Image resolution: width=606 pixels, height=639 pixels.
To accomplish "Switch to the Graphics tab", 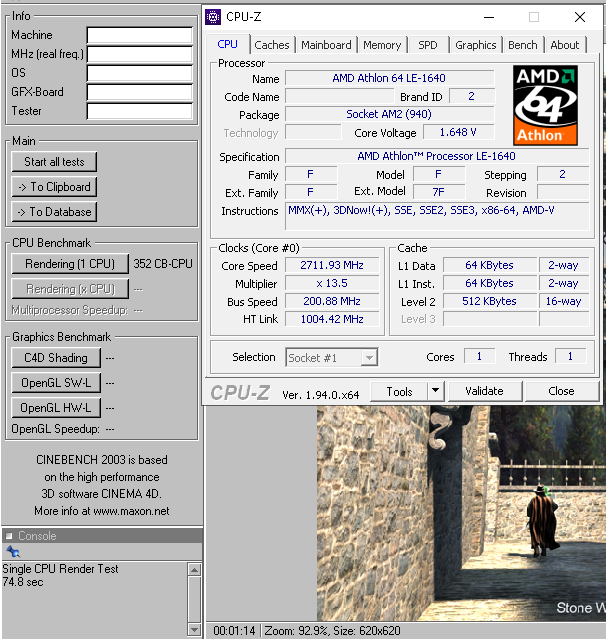I will [476, 45].
